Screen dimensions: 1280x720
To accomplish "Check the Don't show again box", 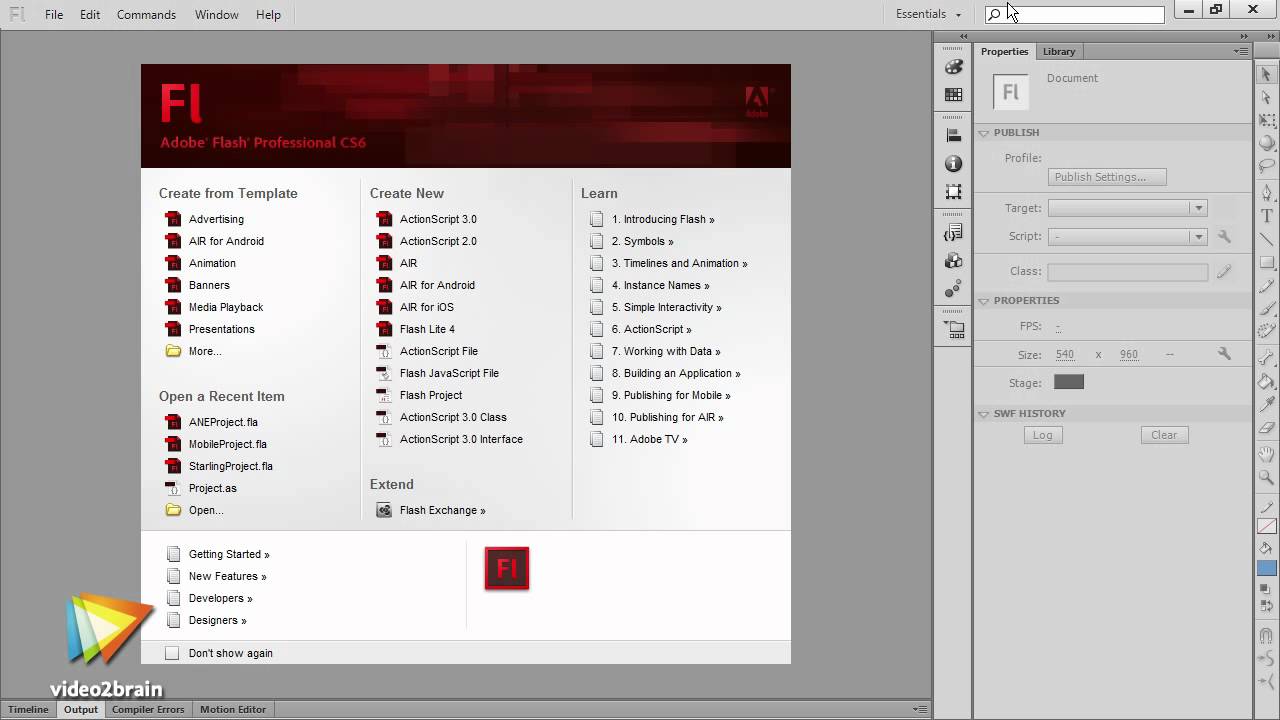I will [x=172, y=653].
